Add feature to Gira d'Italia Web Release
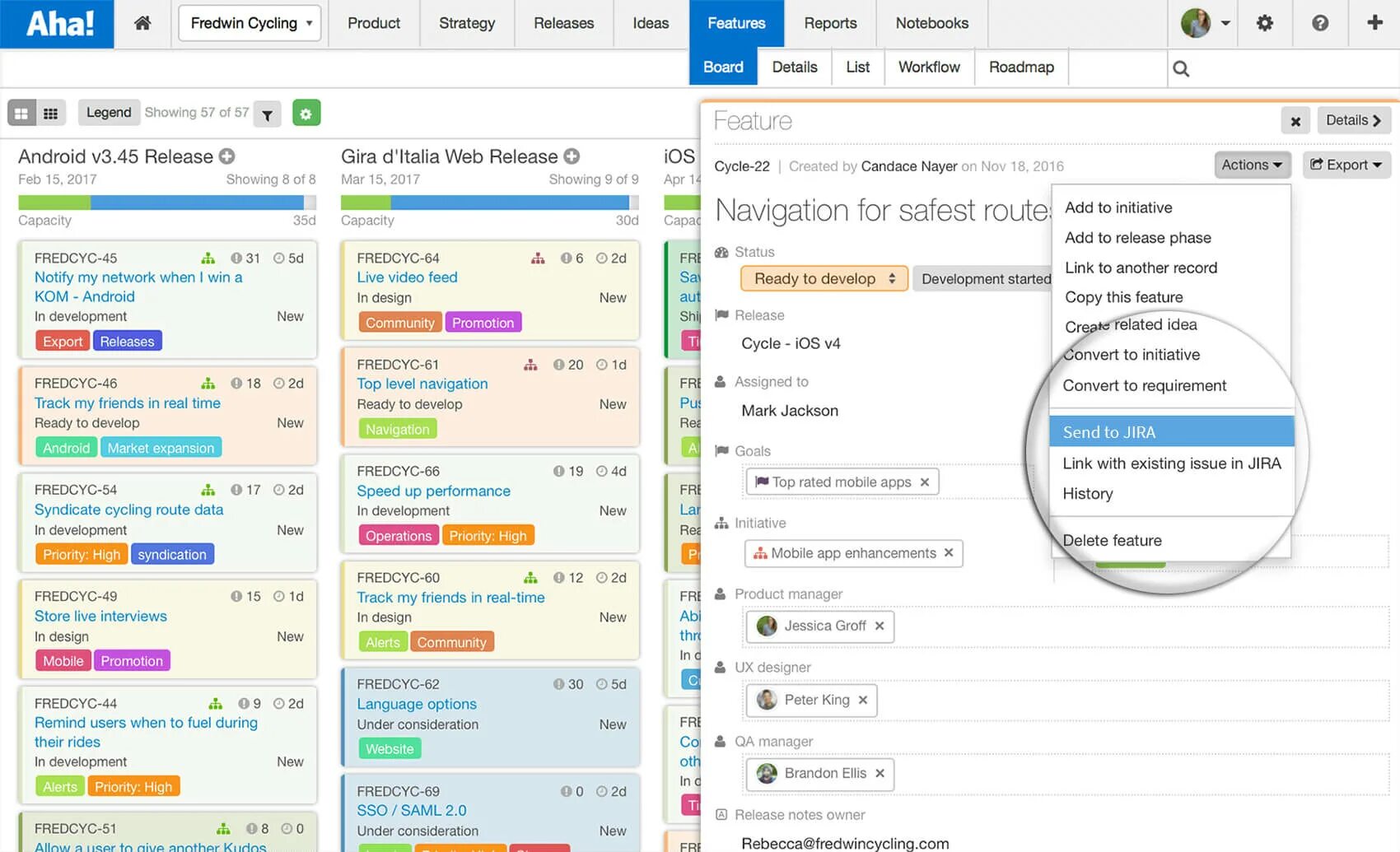This screenshot has width=1400, height=852. 572,156
